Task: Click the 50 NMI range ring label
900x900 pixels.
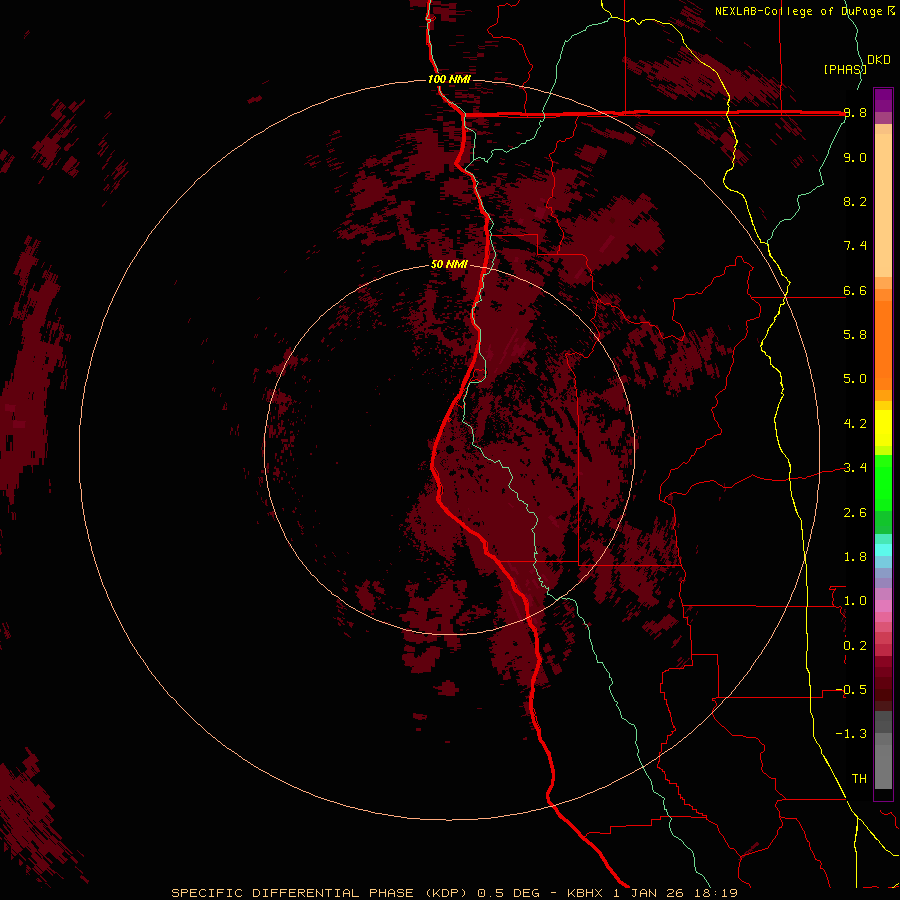Action: pos(449,265)
